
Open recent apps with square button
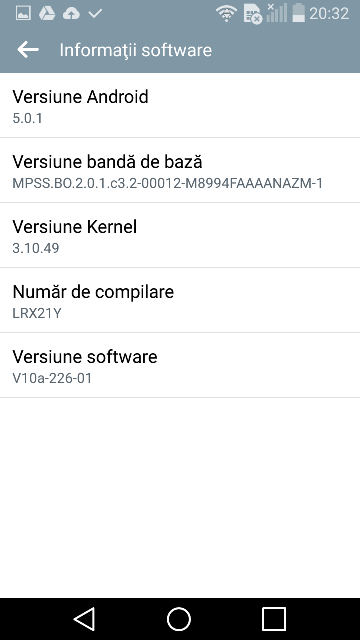pyautogui.click(x=274, y=619)
